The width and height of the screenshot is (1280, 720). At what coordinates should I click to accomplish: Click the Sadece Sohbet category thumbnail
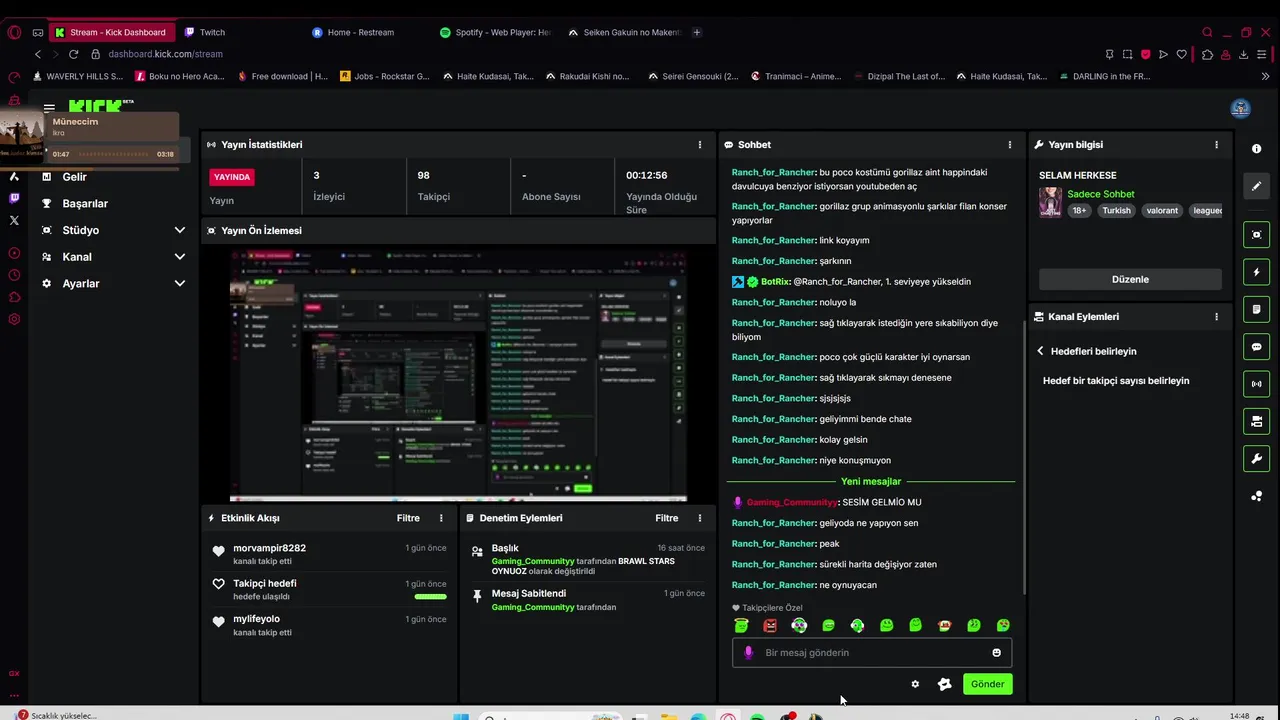tap(1051, 202)
